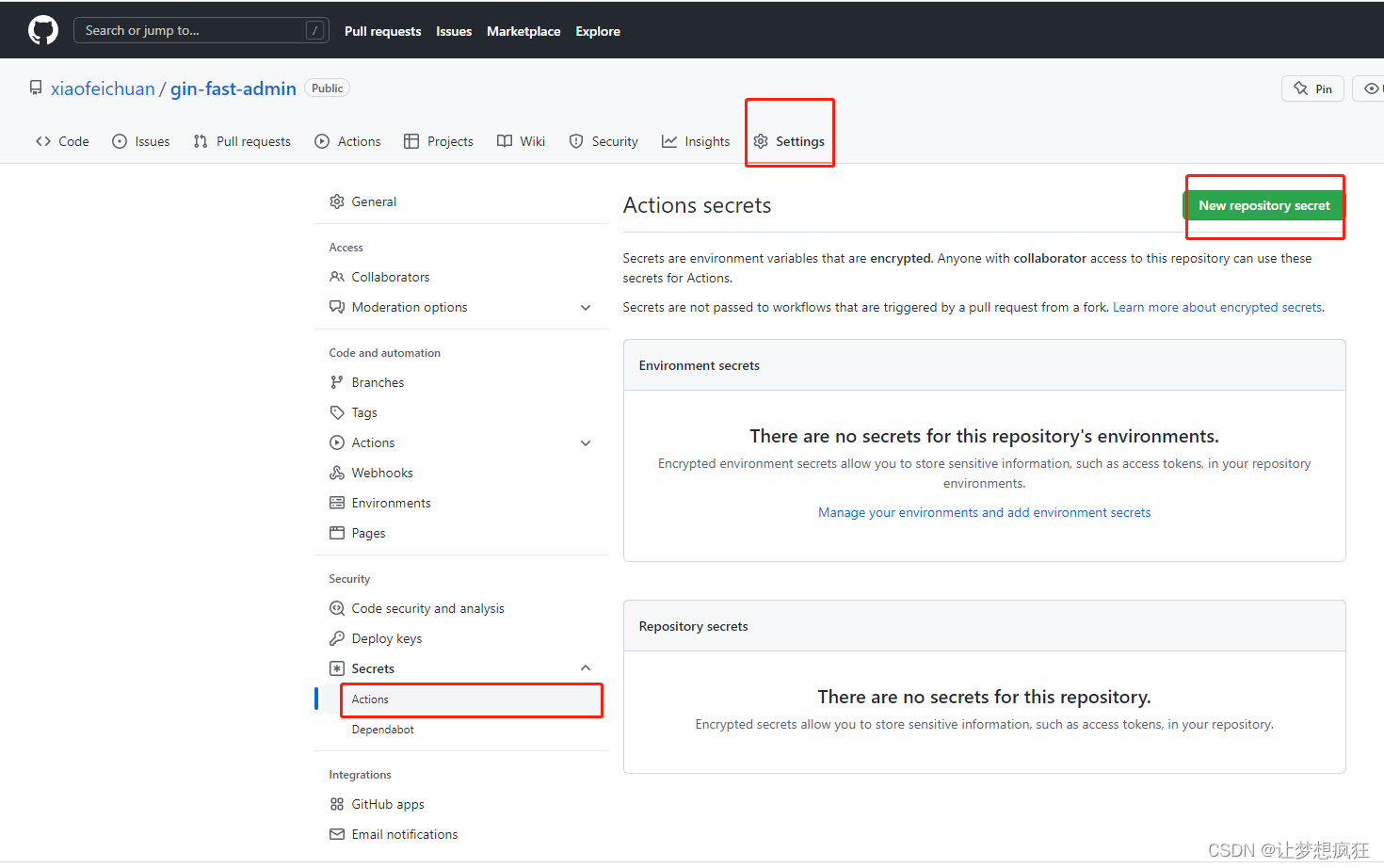The width and height of the screenshot is (1384, 868).
Task: Click the GitHub logo icon
Action: 43,30
